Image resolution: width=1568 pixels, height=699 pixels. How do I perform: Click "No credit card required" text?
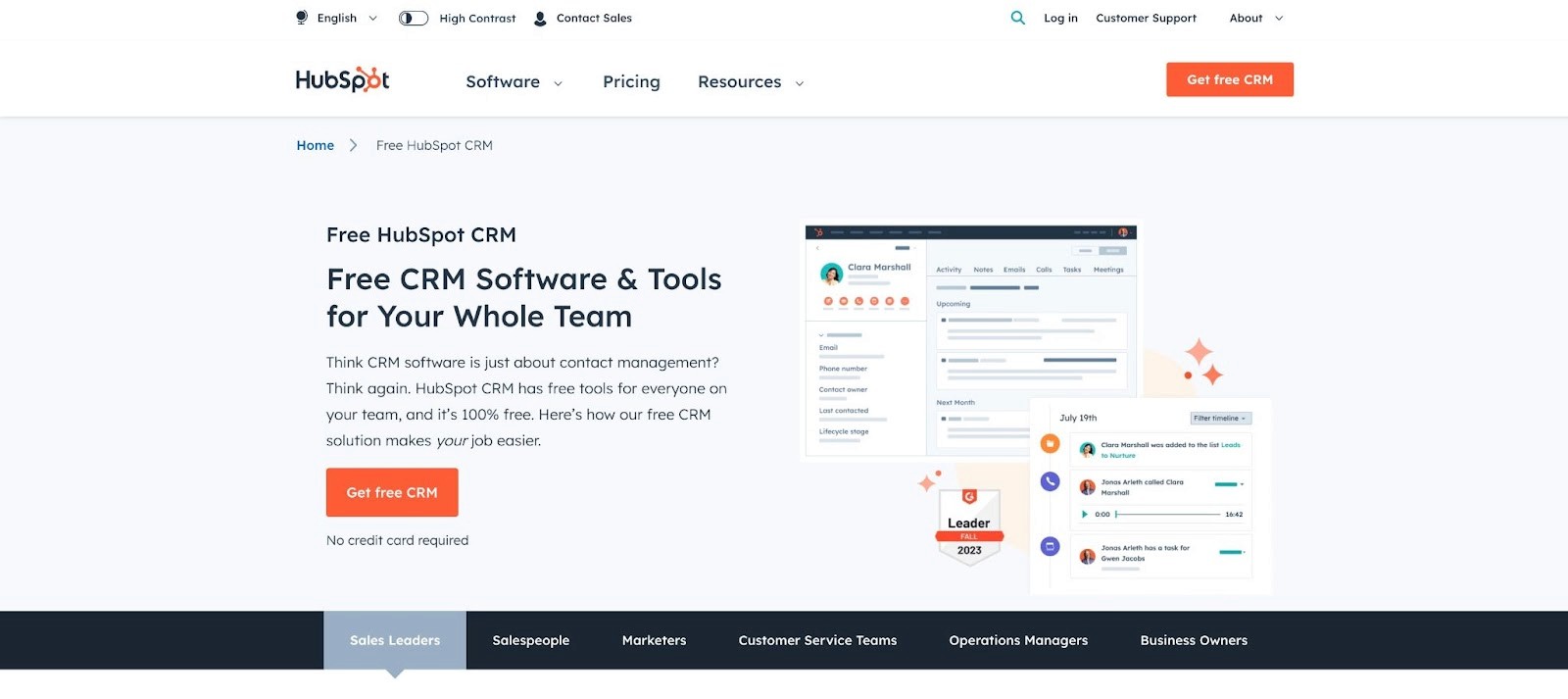click(397, 540)
